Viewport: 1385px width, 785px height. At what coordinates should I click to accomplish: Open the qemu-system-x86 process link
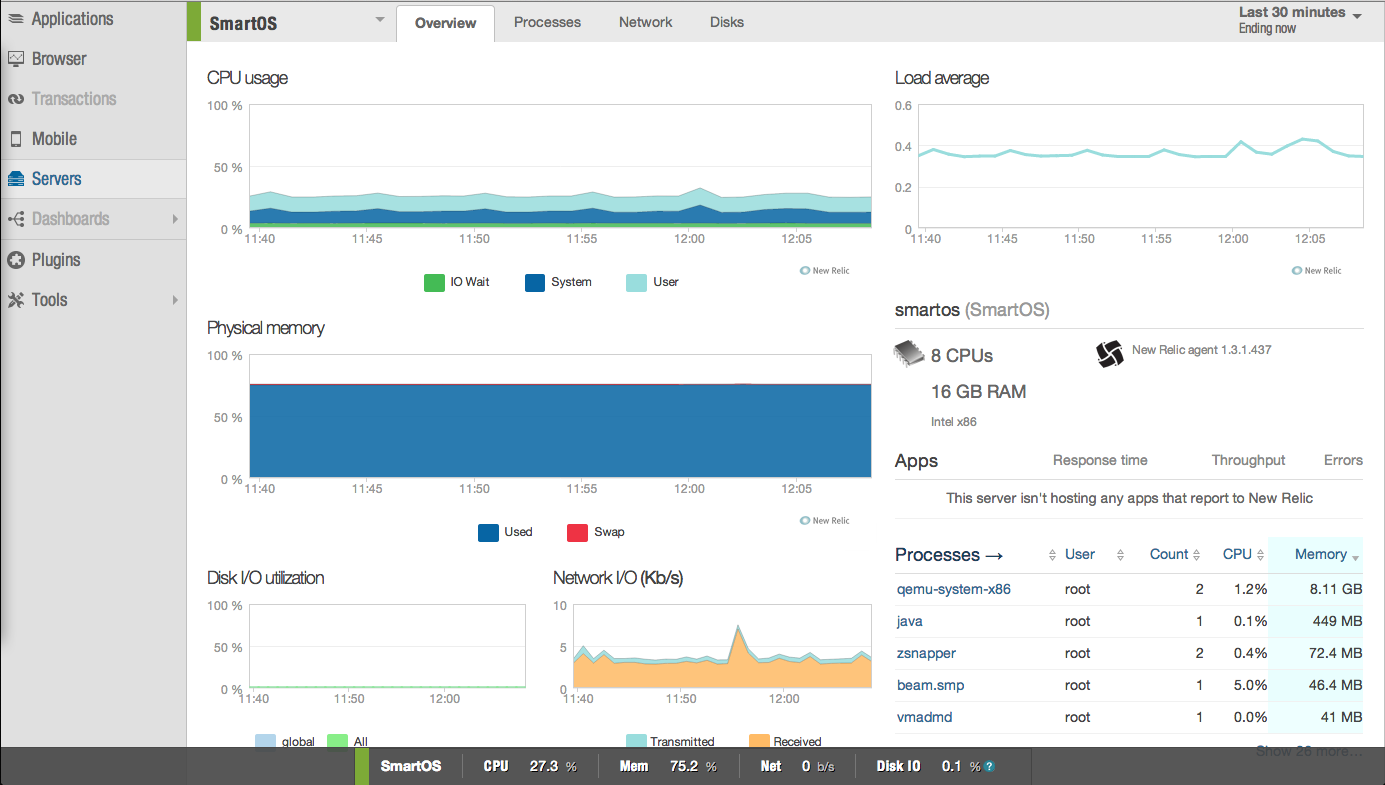[954, 589]
